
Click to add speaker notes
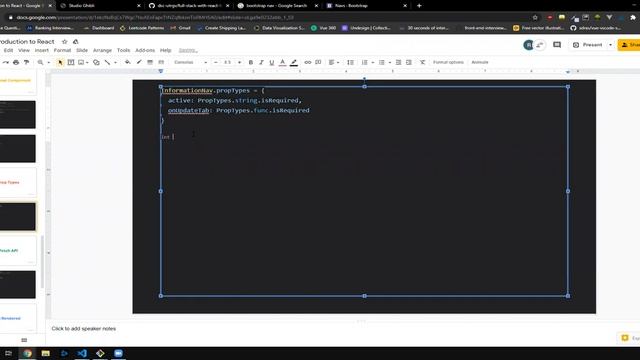pyautogui.click(x=84, y=329)
